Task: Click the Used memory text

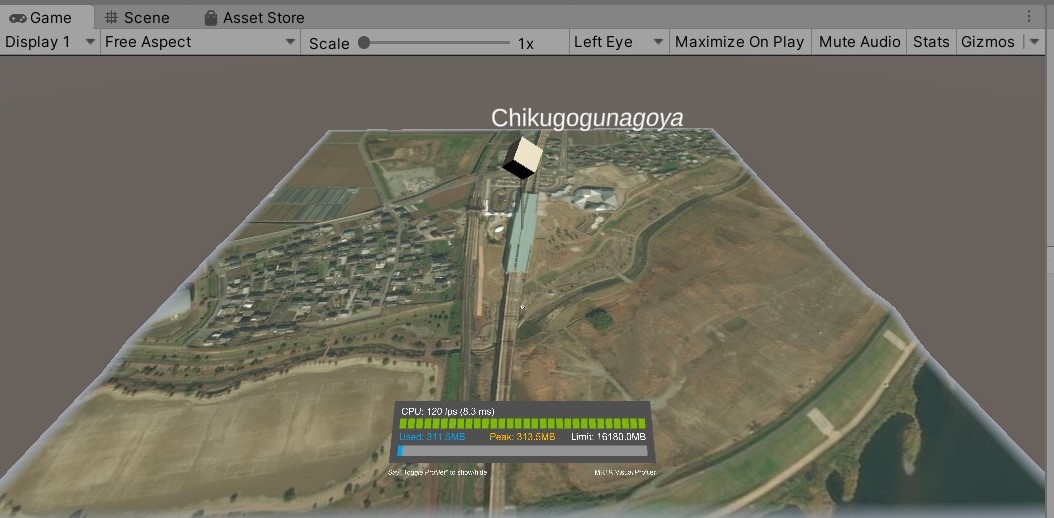Action: click(432, 437)
